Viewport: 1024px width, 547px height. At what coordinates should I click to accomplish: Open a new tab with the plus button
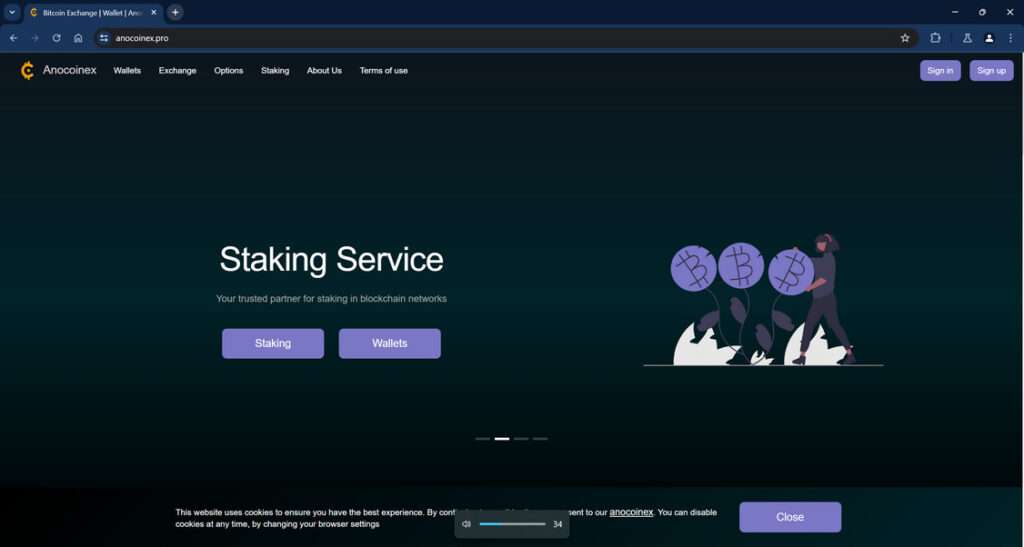click(175, 12)
